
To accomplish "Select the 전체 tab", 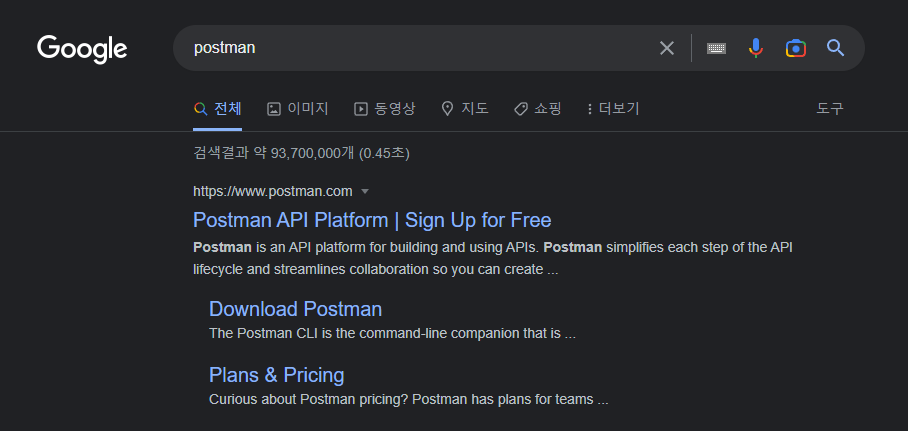I will click(217, 109).
